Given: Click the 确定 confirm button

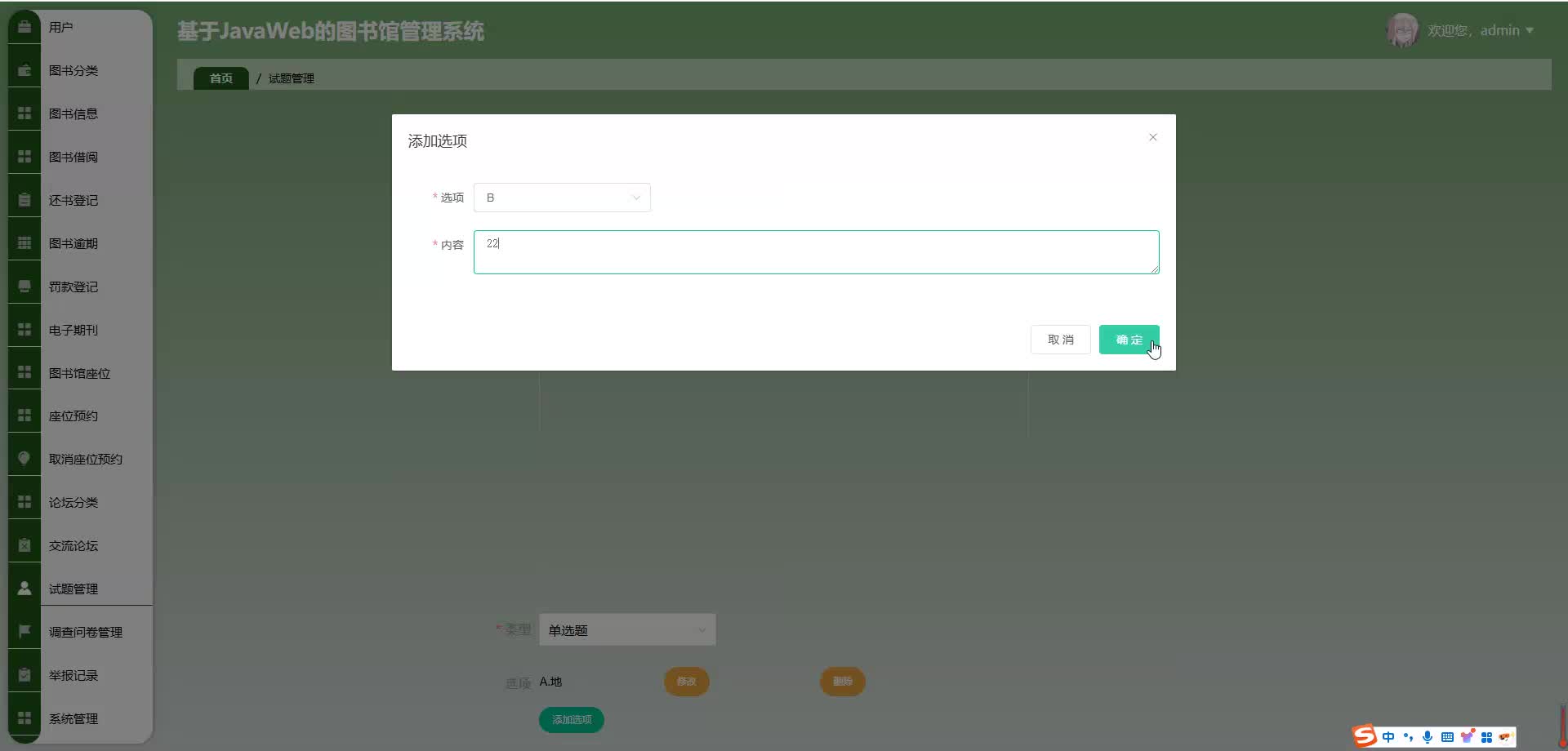Looking at the screenshot, I should [1129, 339].
